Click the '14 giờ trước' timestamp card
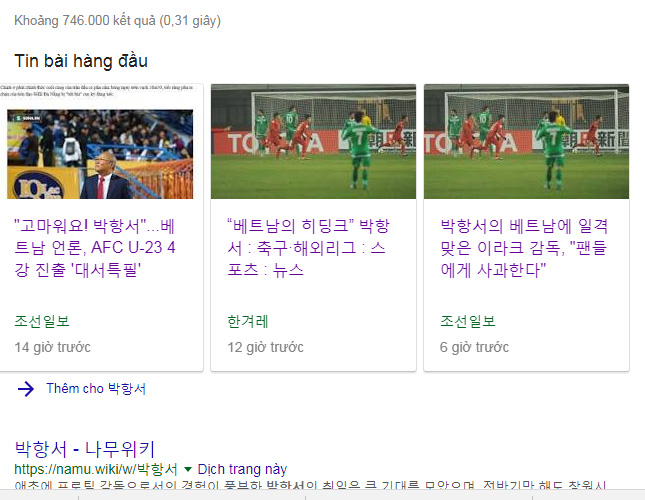645x500 pixels. tap(53, 347)
